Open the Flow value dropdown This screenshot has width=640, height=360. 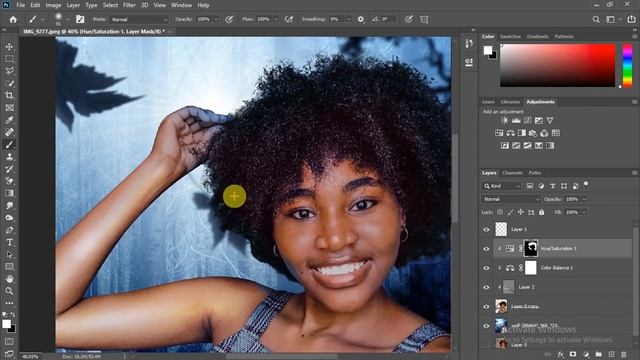276,19
